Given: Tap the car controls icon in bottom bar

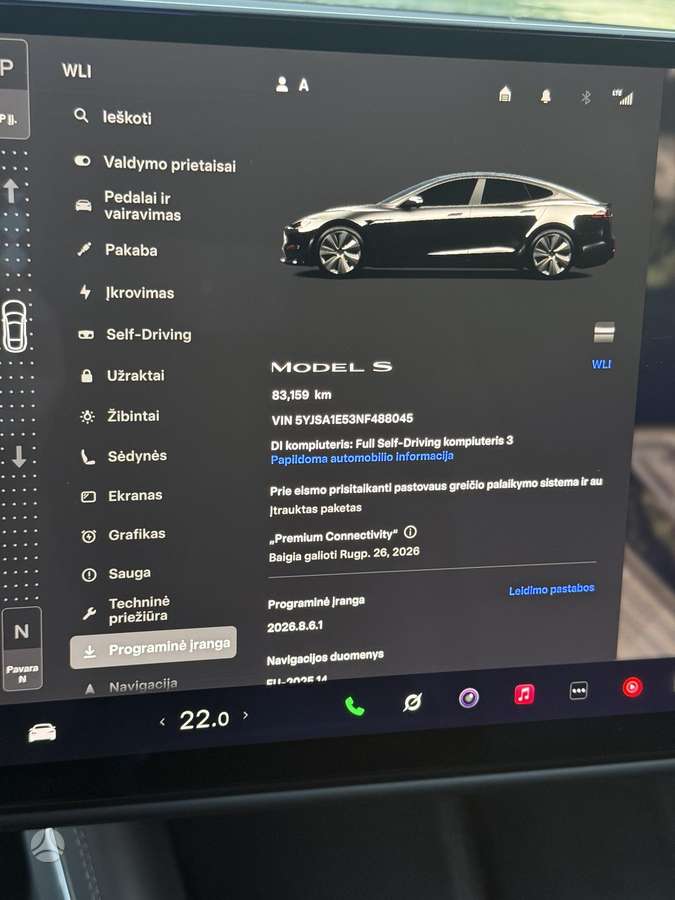Looking at the screenshot, I should 42,732.
